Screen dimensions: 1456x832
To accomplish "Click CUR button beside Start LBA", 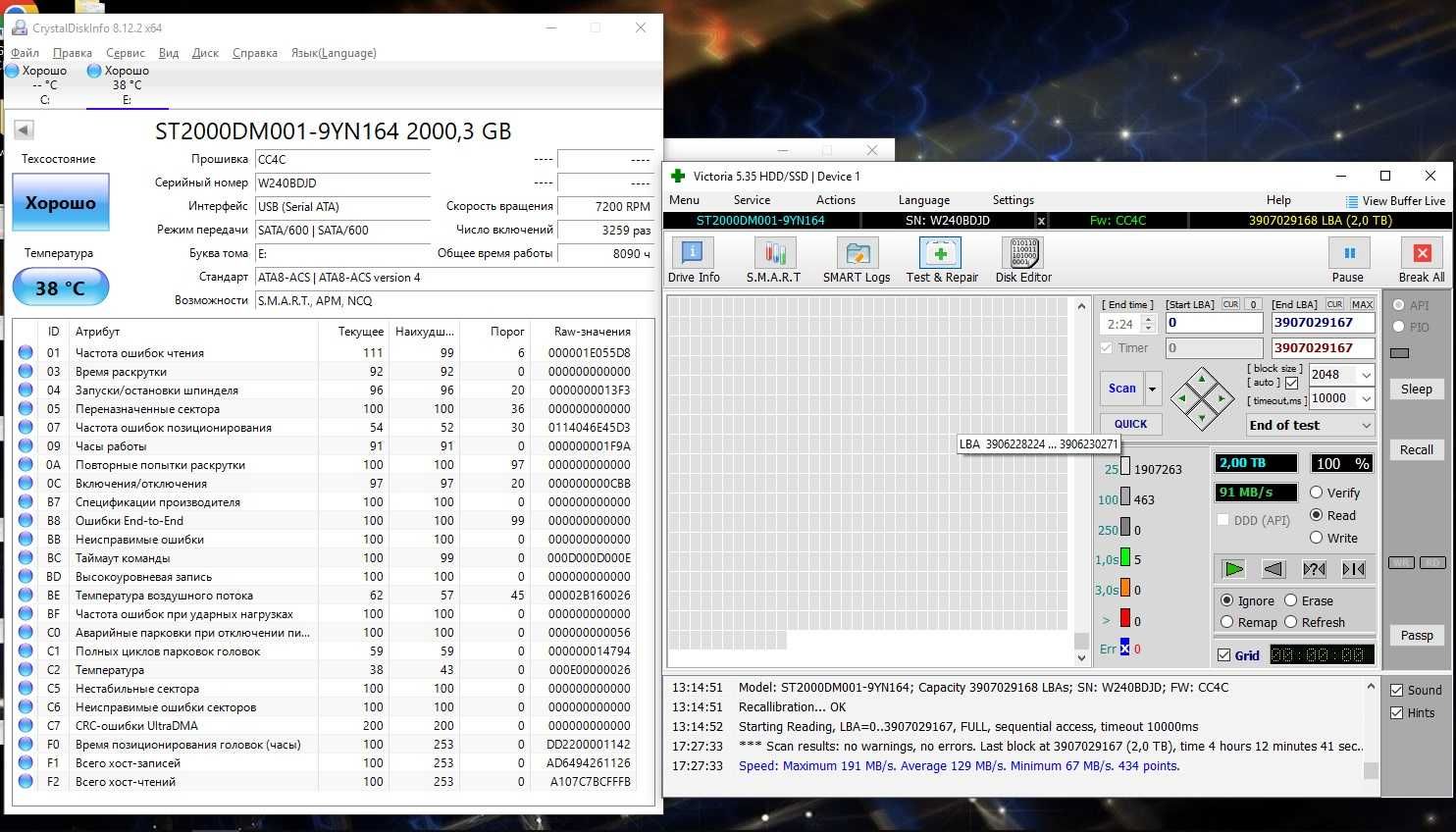I will (1230, 304).
